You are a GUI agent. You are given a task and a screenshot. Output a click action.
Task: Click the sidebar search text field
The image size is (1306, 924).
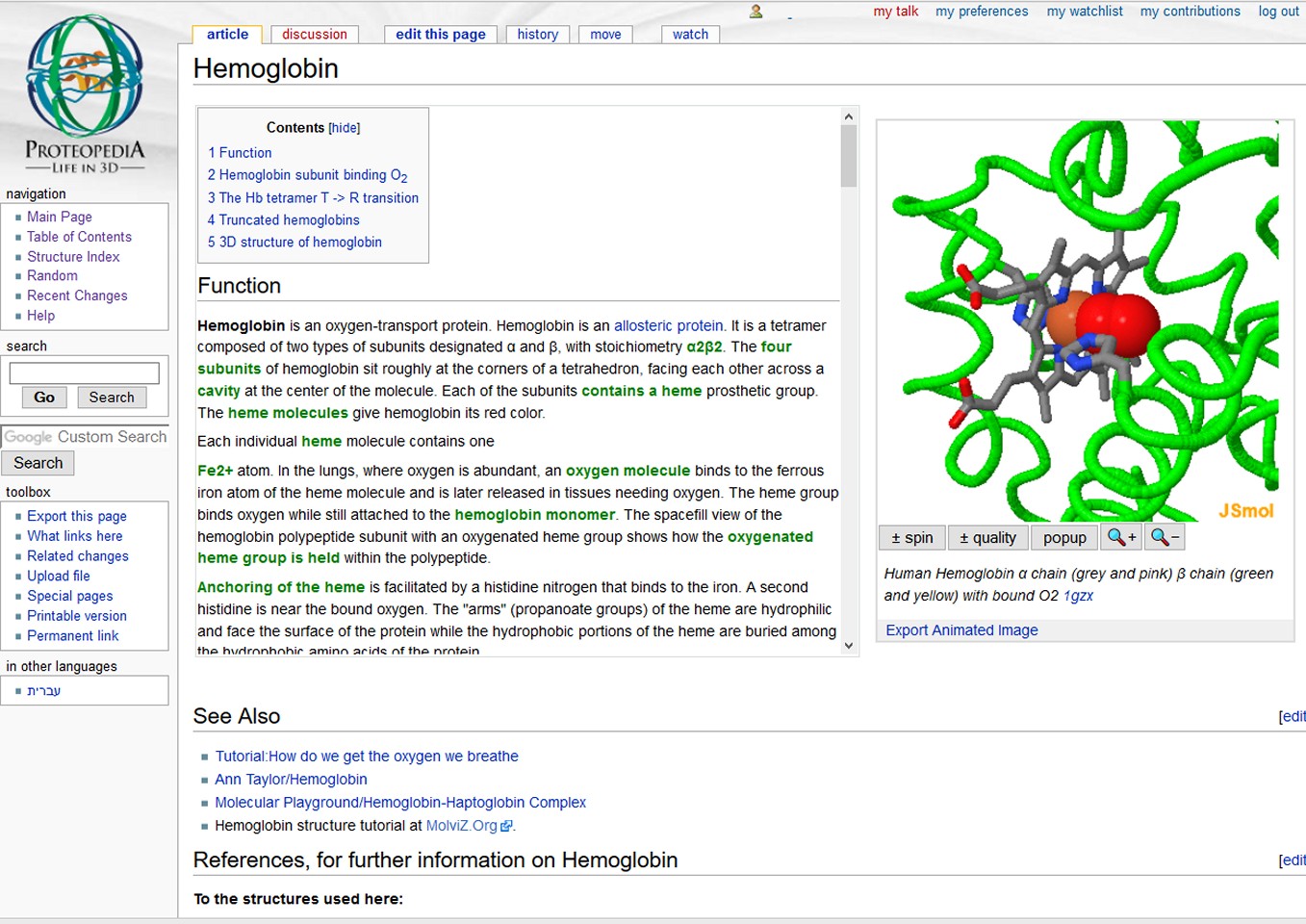pos(84,372)
